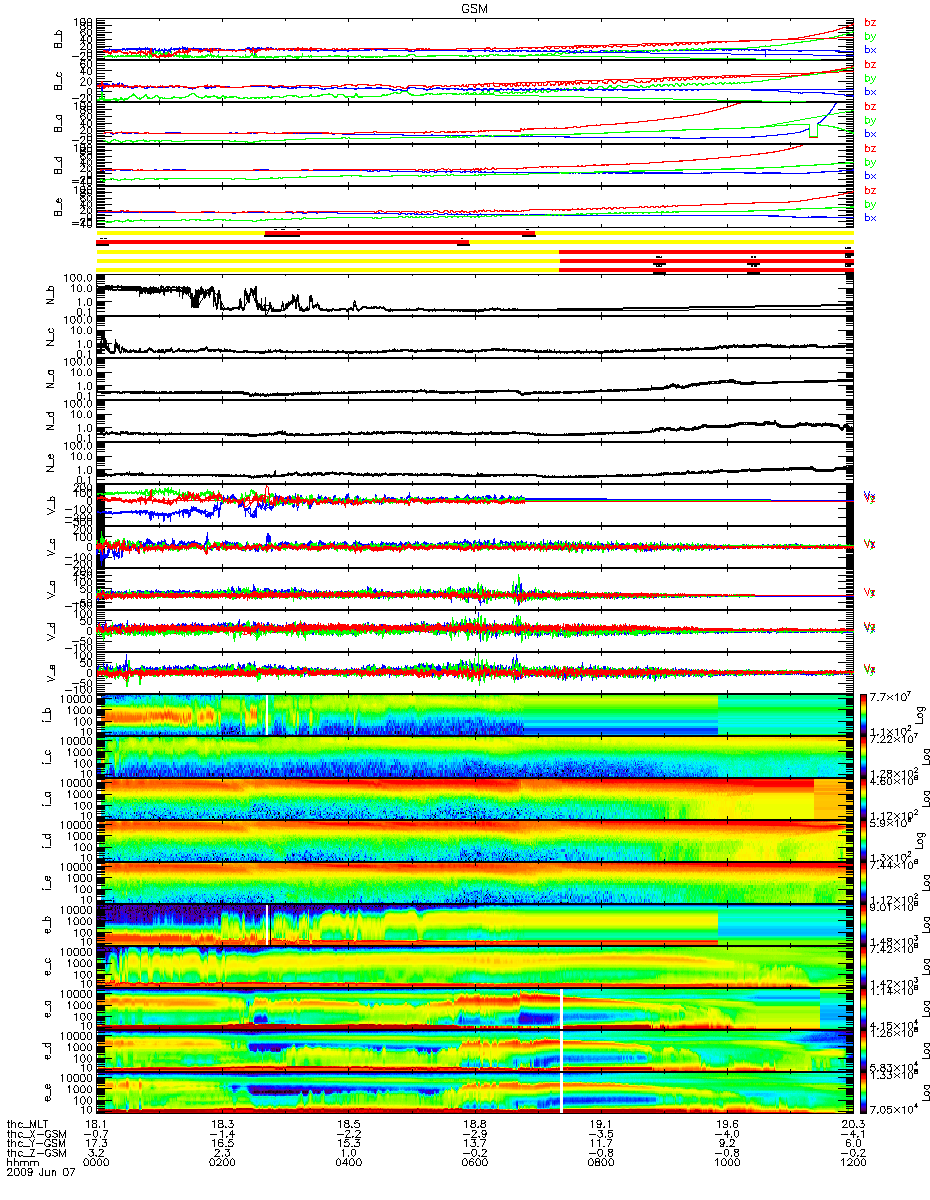Click the B_c axis label

60,81
